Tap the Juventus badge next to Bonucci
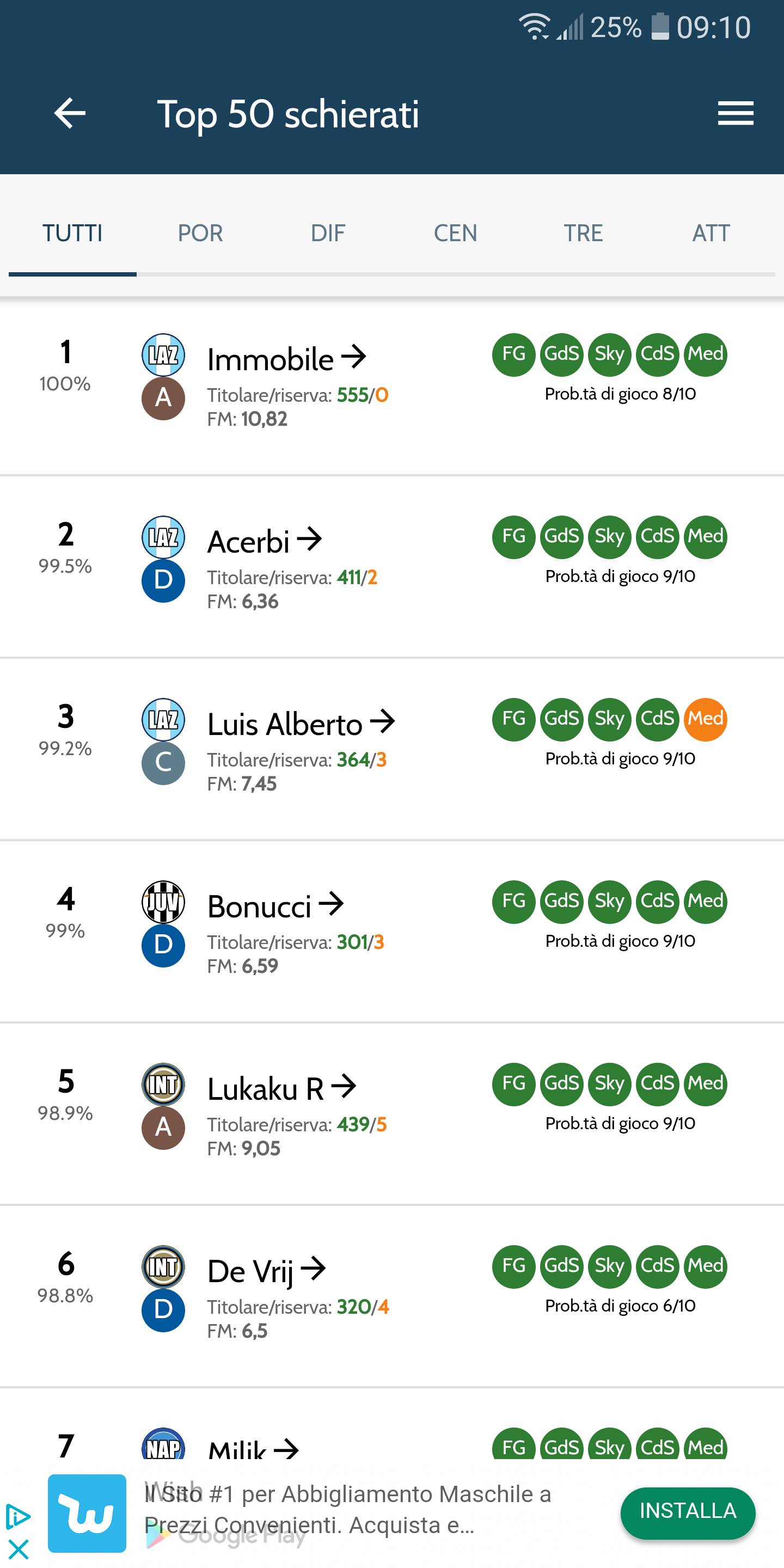Image resolution: width=784 pixels, height=1568 pixels. tap(163, 902)
